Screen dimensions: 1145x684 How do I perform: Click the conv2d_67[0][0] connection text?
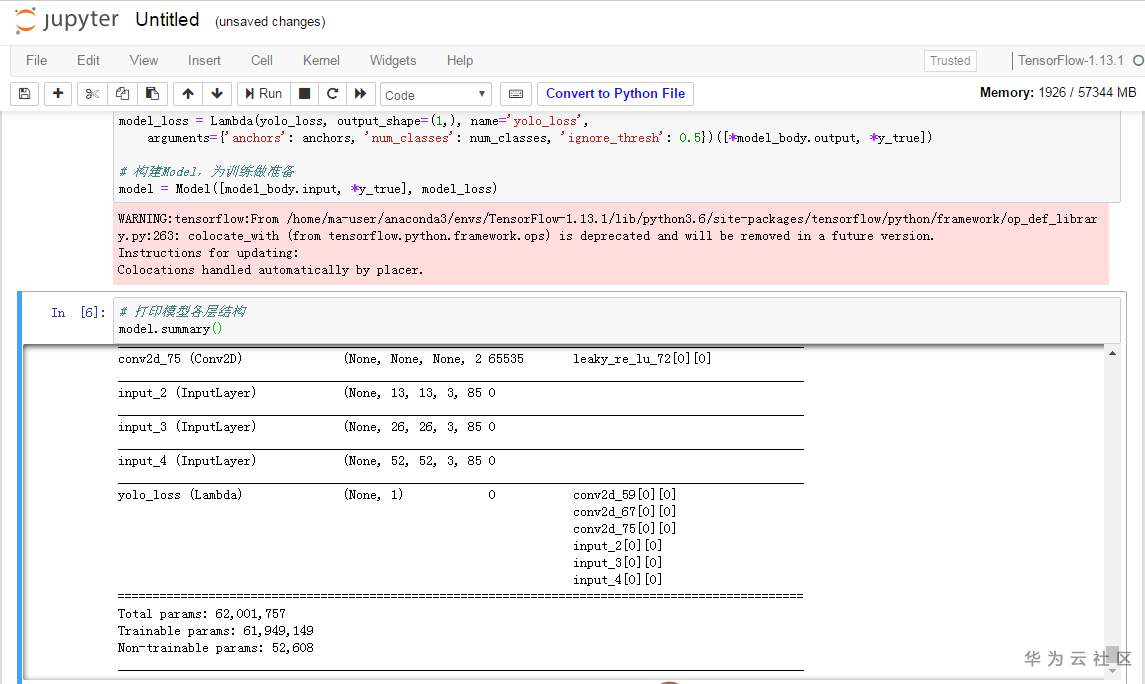click(624, 512)
